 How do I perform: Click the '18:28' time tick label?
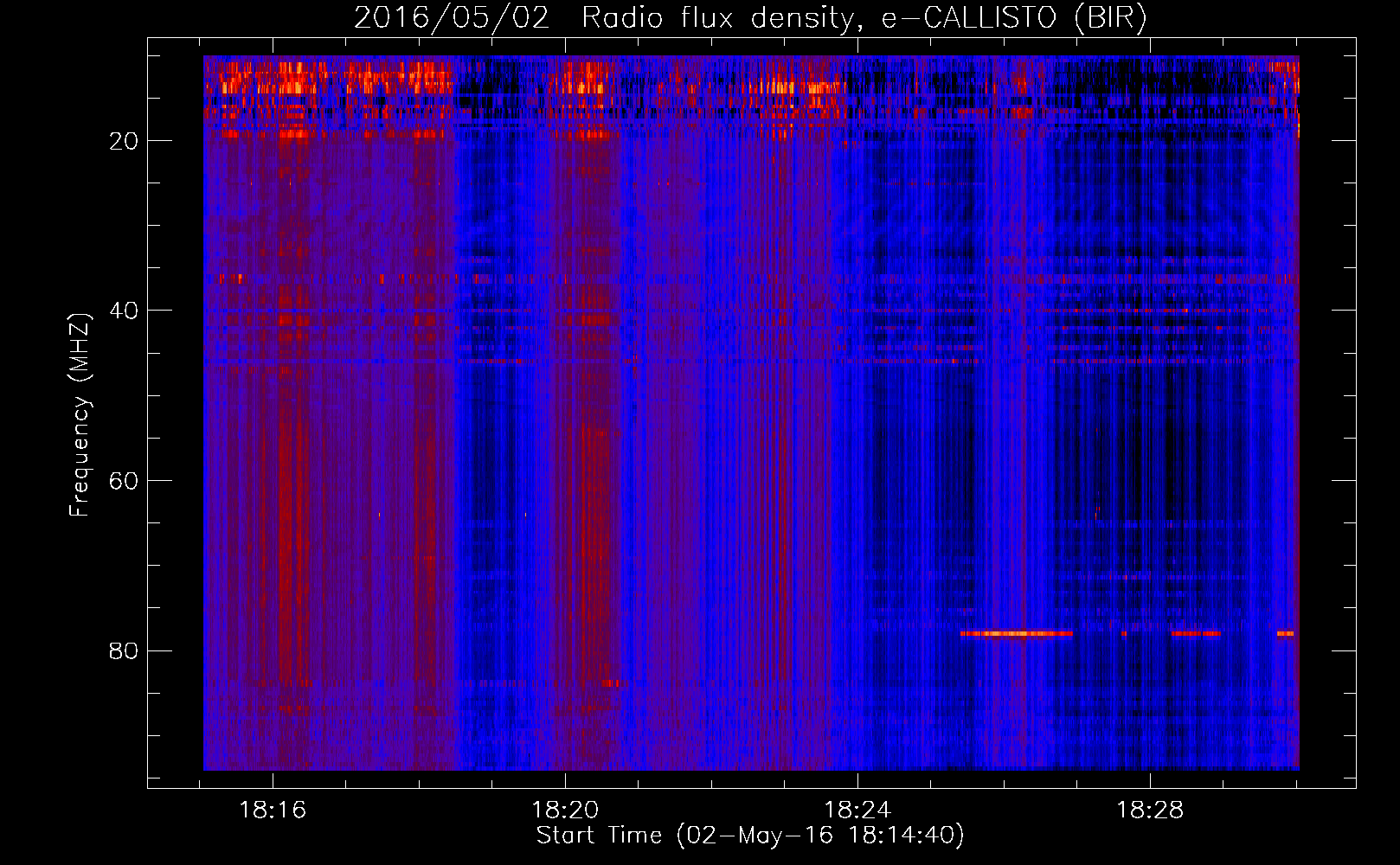point(1150,811)
